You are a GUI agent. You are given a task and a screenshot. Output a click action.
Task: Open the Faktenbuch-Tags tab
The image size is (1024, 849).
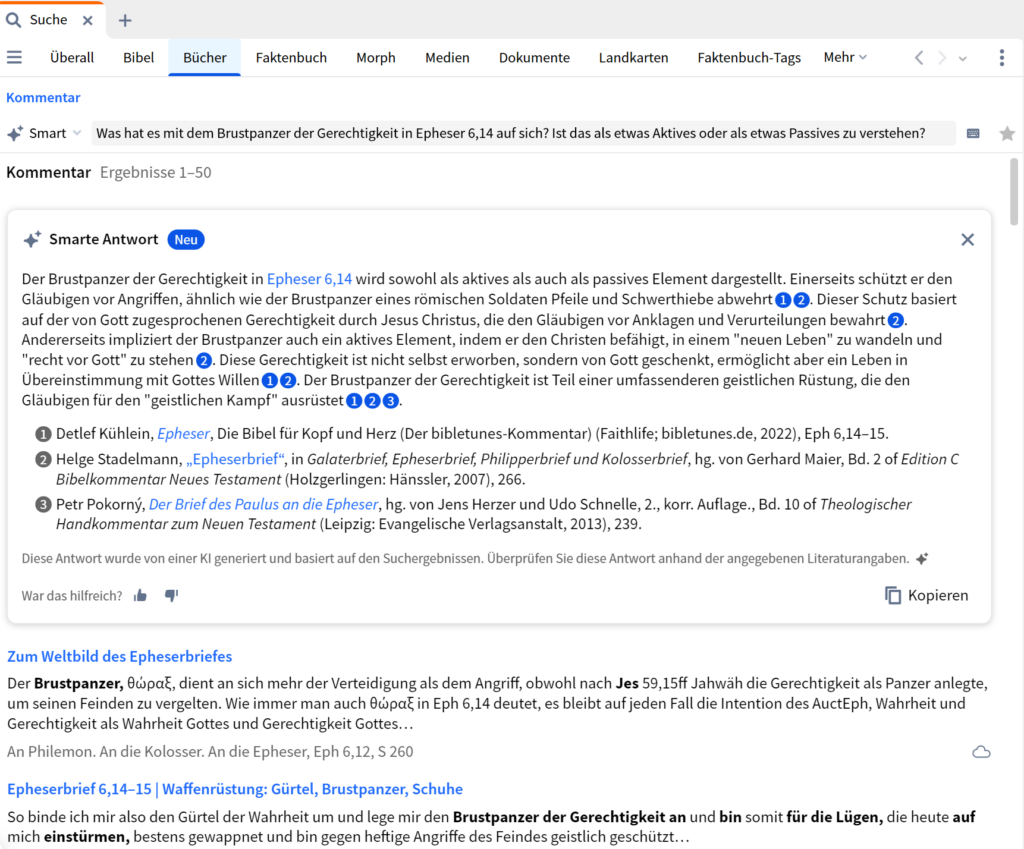tap(749, 57)
